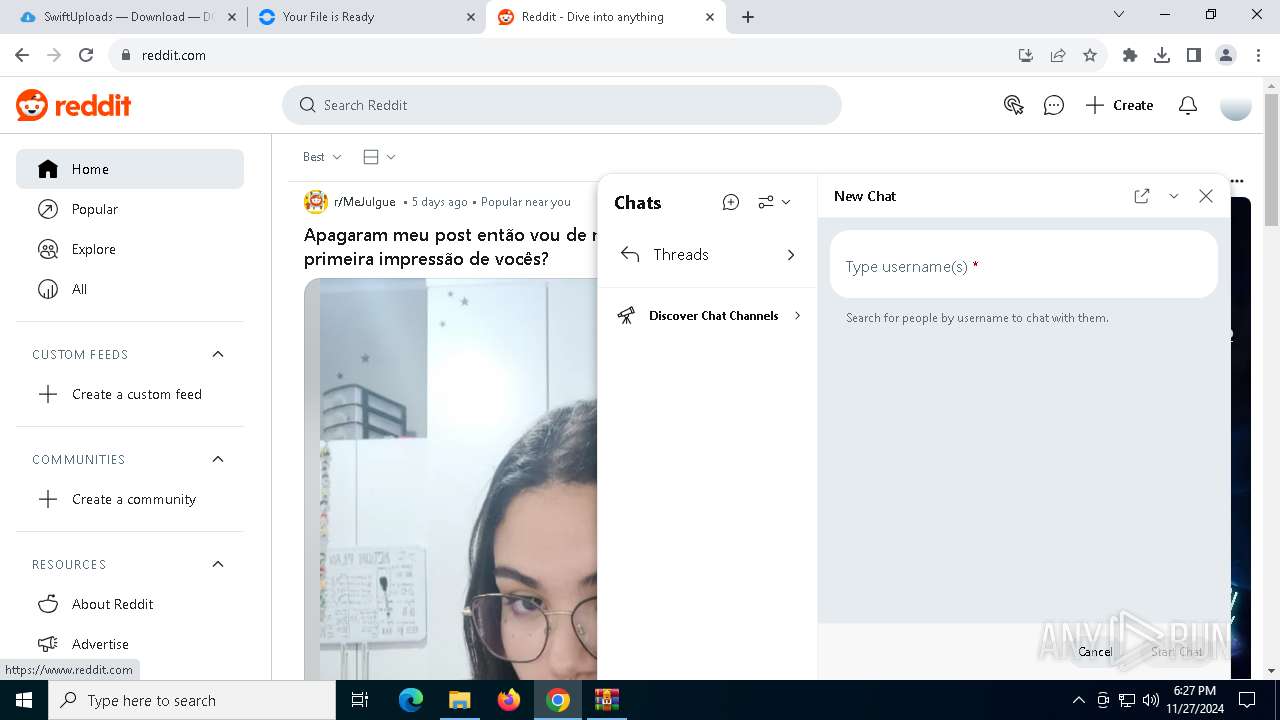The height and width of the screenshot is (720, 1280).
Task: Click the Type username(s) field
Action: tap(1024, 266)
